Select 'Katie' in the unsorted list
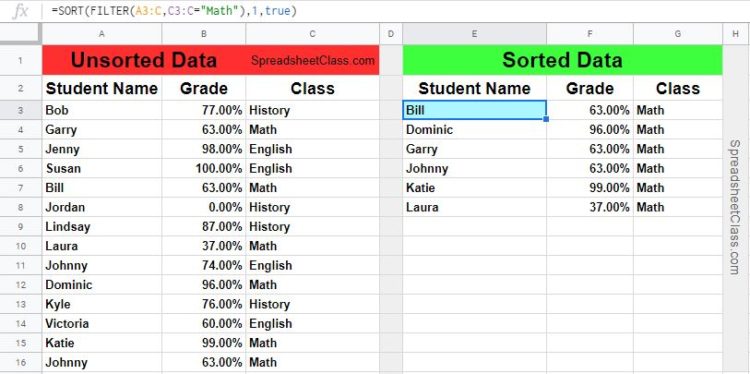This screenshot has height=374, width=750. pyautogui.click(x=102, y=343)
